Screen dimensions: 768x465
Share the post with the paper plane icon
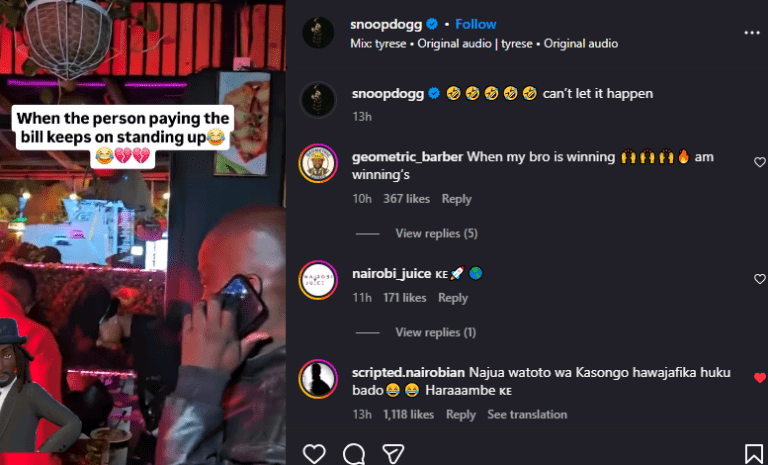pyautogui.click(x=393, y=454)
